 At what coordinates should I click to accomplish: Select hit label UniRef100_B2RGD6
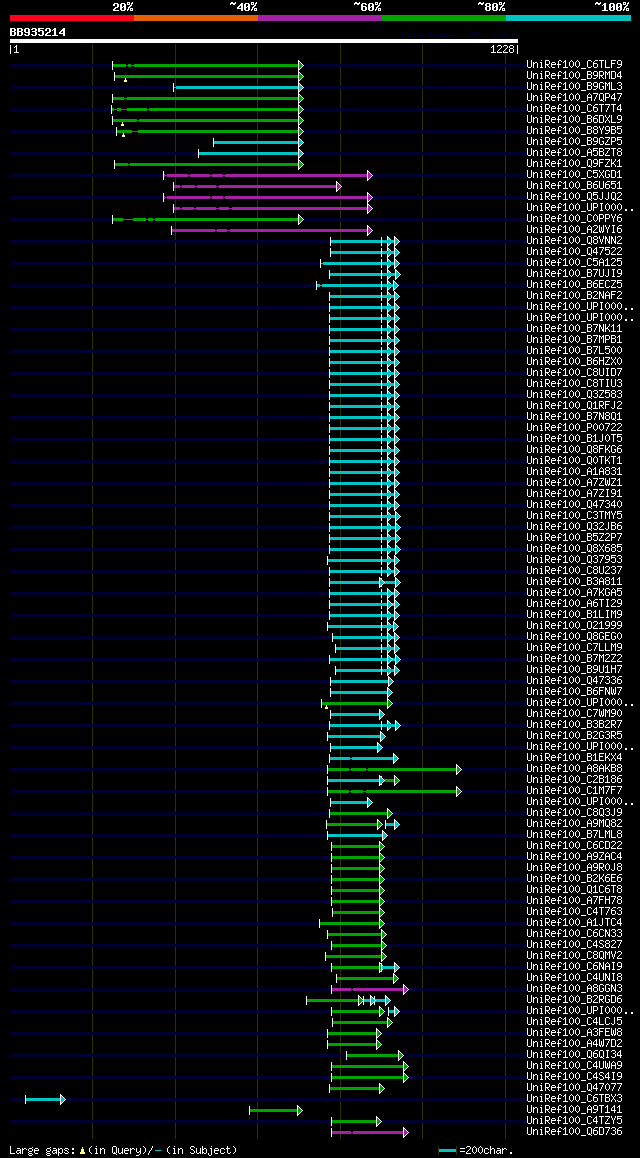tap(574, 999)
